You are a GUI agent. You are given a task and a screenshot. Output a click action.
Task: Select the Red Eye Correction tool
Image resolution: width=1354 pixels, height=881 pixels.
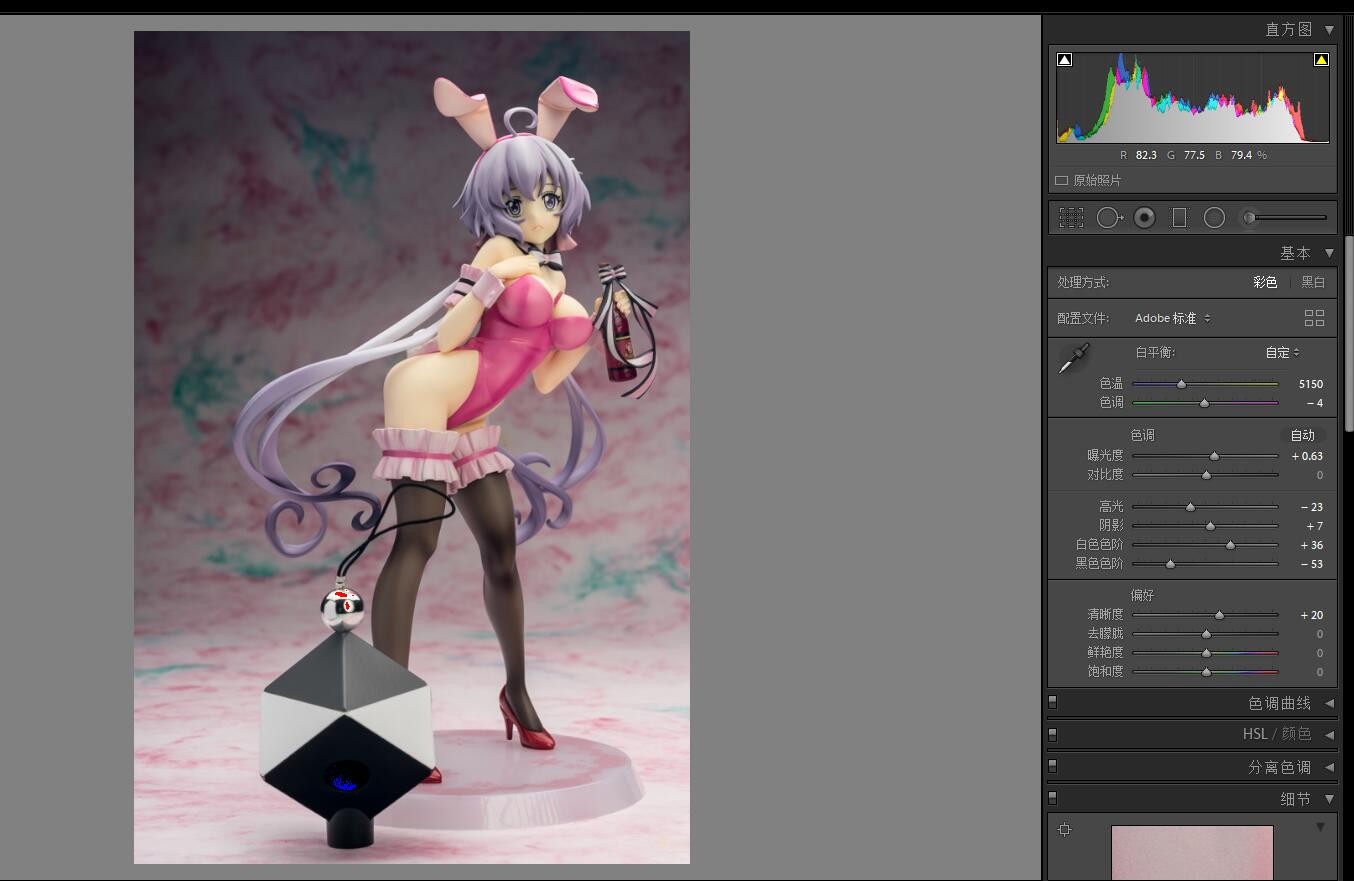[1145, 218]
